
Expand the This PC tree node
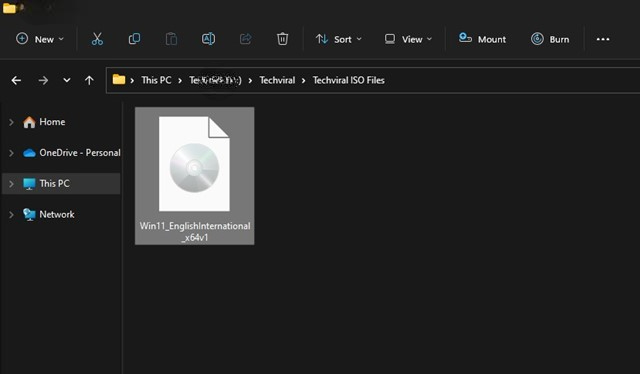coord(11,184)
